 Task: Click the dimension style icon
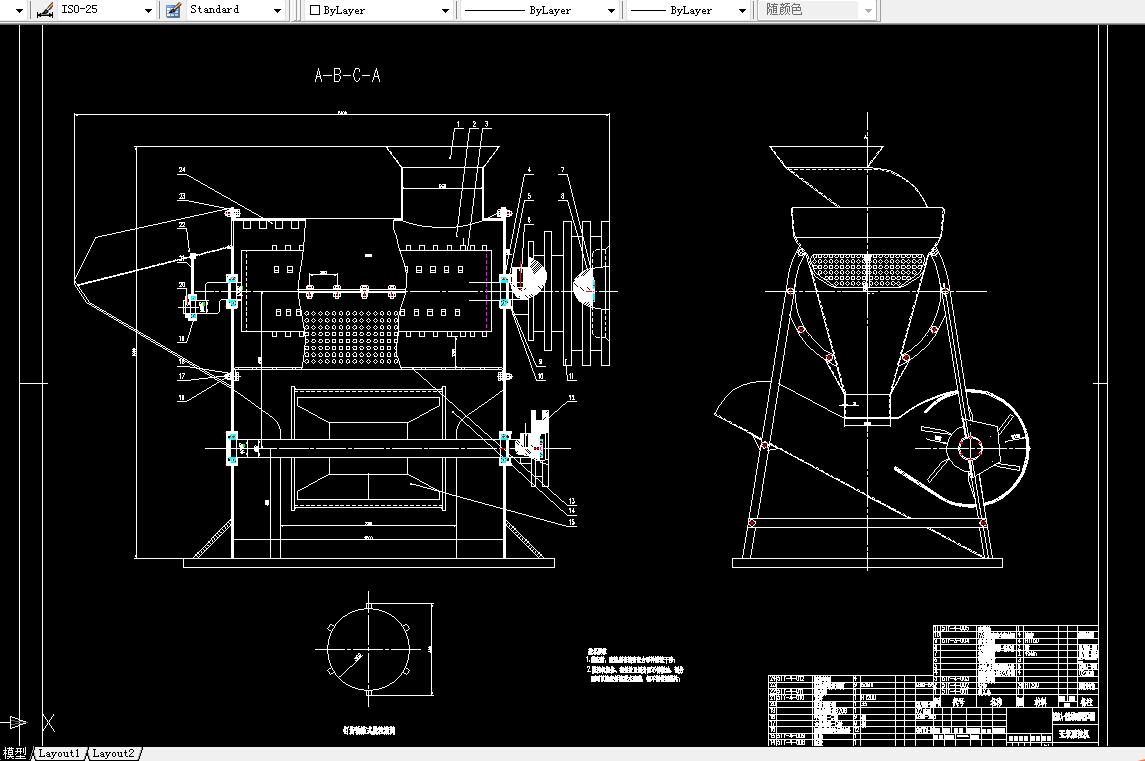(45, 10)
